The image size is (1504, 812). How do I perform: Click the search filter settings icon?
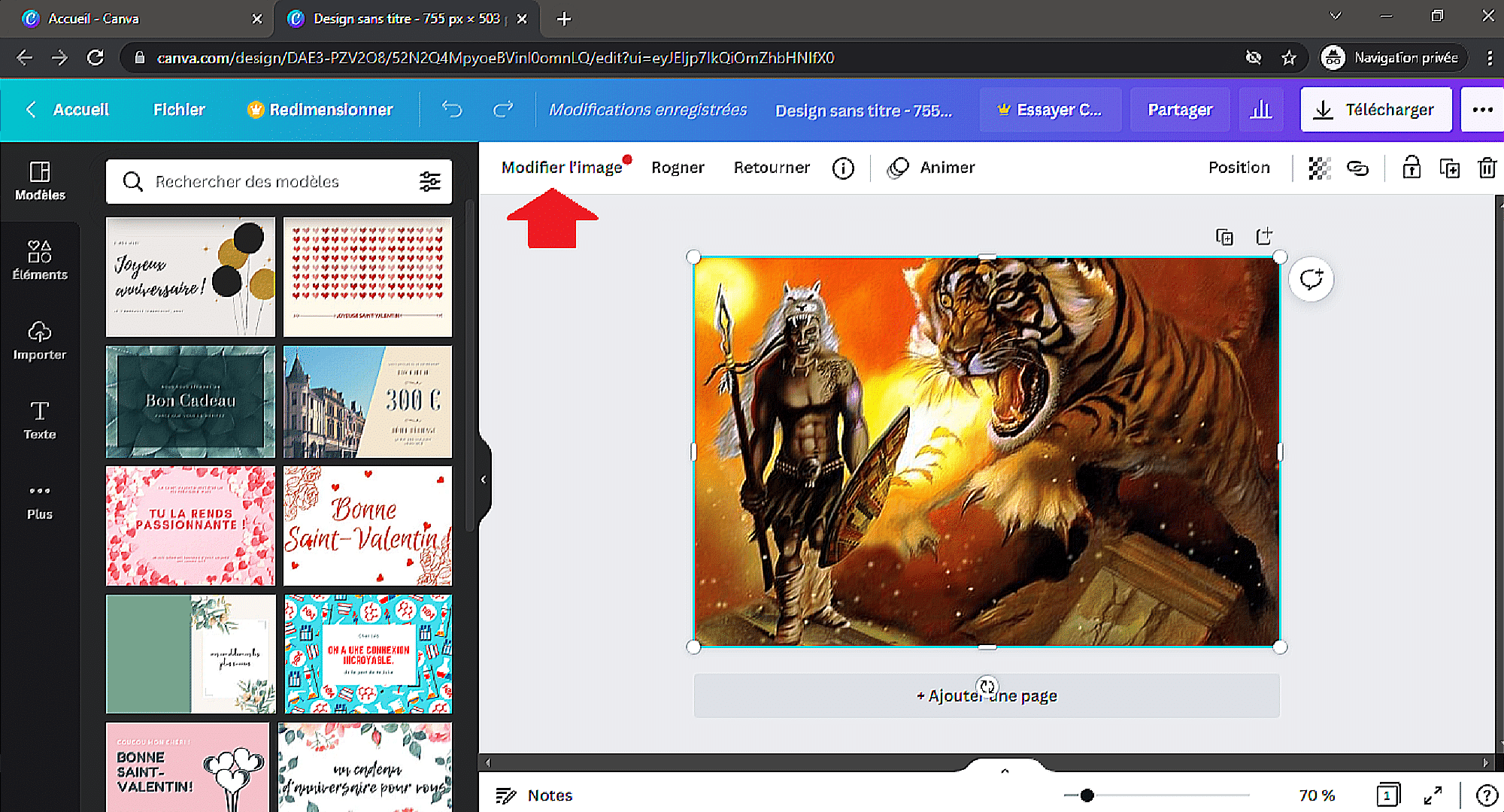(430, 181)
